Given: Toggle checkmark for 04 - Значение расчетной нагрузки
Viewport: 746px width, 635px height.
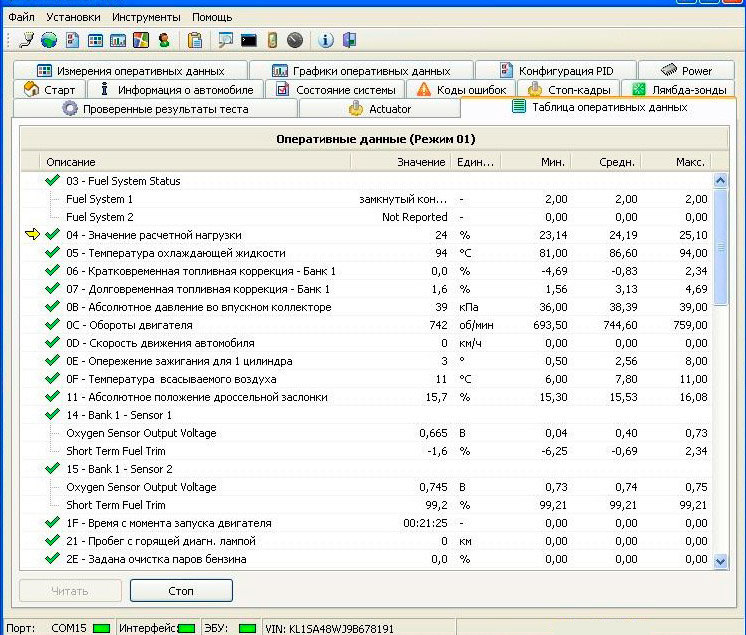Looking at the screenshot, I should coord(52,234).
